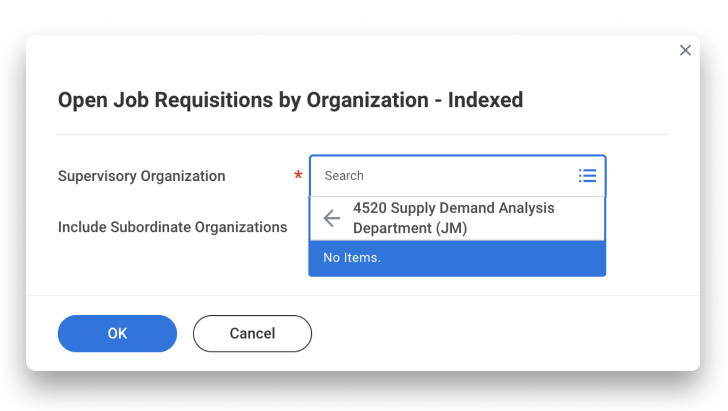Expand organization options via list icon
This screenshot has width=728, height=411.
587,176
